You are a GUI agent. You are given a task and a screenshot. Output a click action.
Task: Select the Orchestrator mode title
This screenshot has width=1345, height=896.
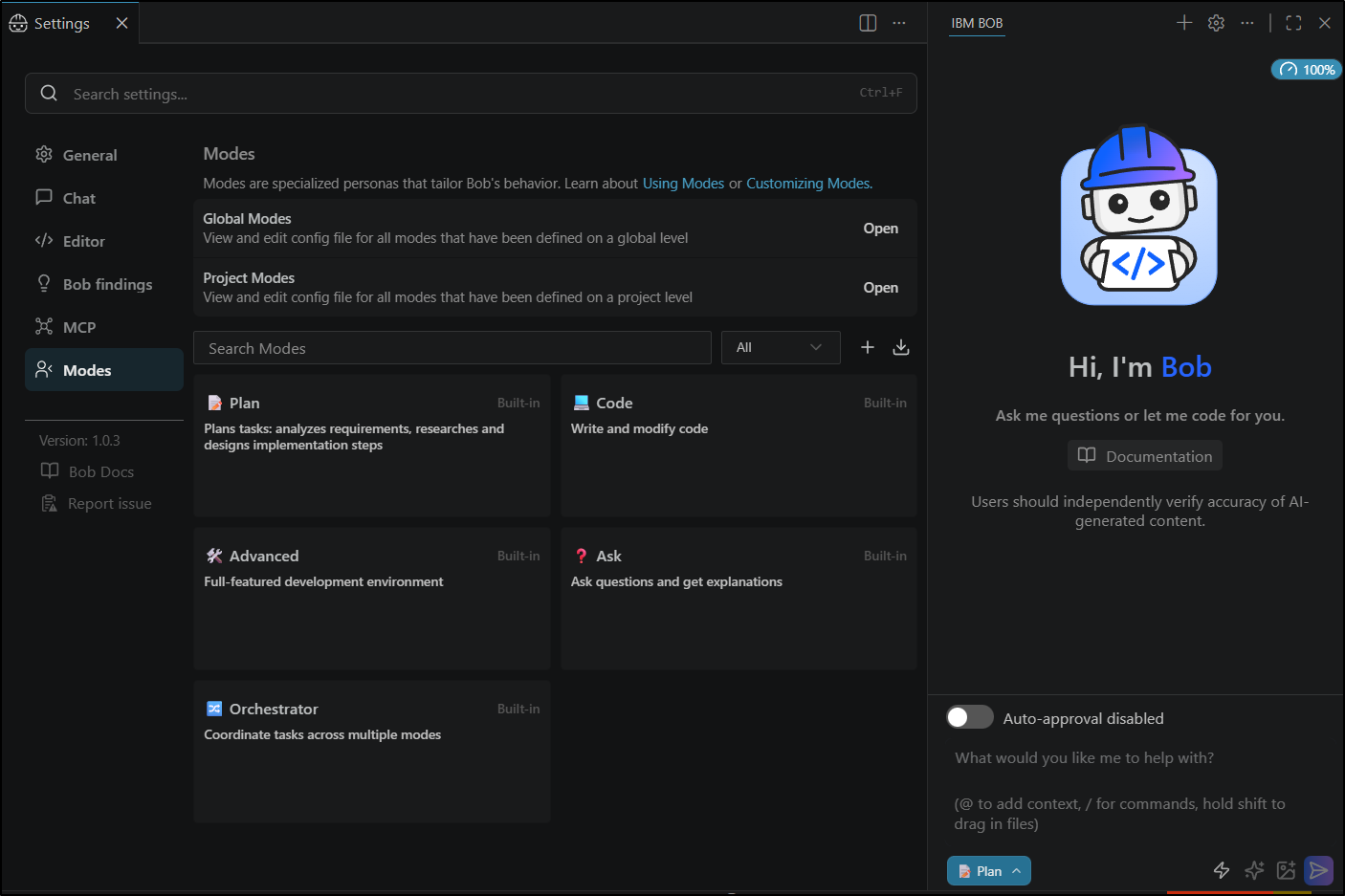point(274,709)
